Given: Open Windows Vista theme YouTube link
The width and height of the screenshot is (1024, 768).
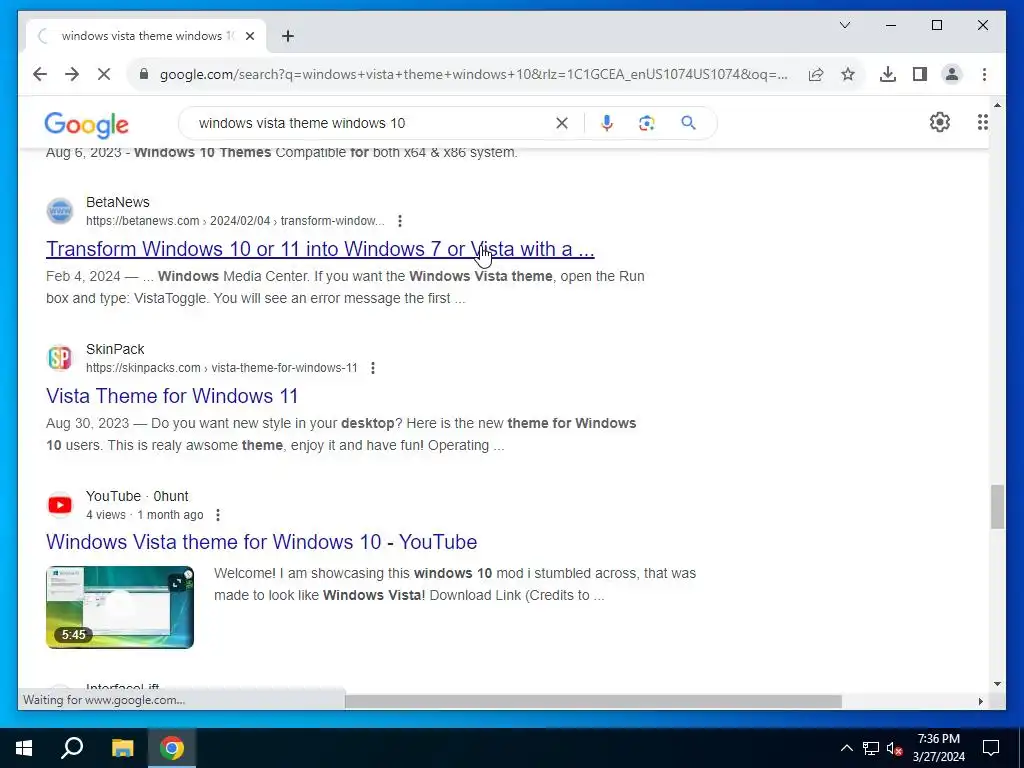Looking at the screenshot, I should [261, 542].
